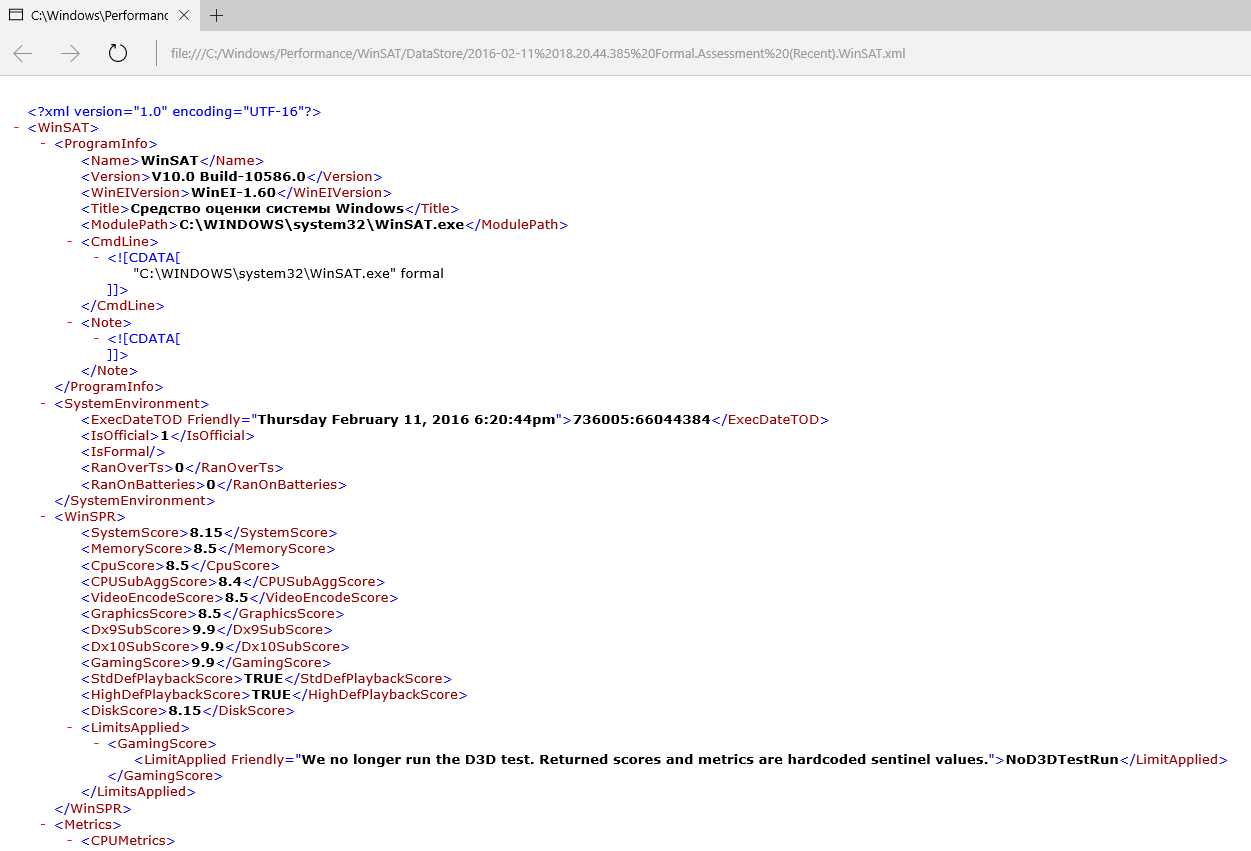Collapse the CPUMetrics node
Image resolution: width=1251 pixels, height=851 pixels.
[x=71, y=841]
